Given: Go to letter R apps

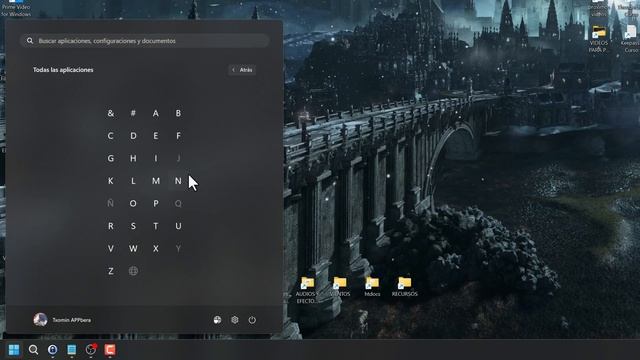Looking at the screenshot, I should pos(111,226).
